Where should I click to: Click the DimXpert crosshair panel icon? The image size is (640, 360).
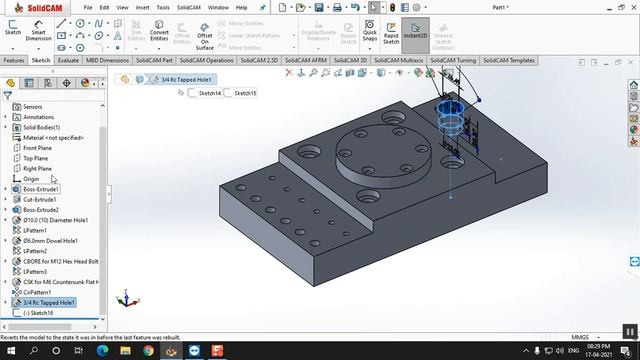pyautogui.click(x=66, y=83)
